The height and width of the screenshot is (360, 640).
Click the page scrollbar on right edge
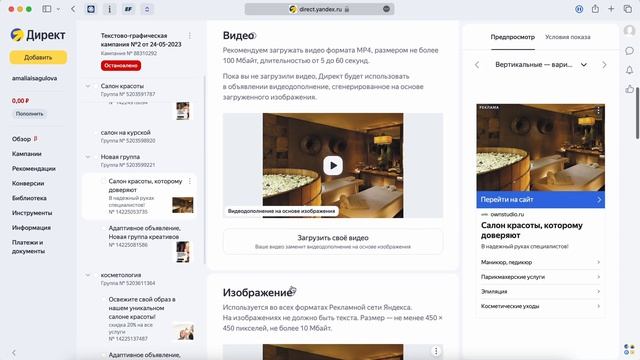(x=637, y=113)
